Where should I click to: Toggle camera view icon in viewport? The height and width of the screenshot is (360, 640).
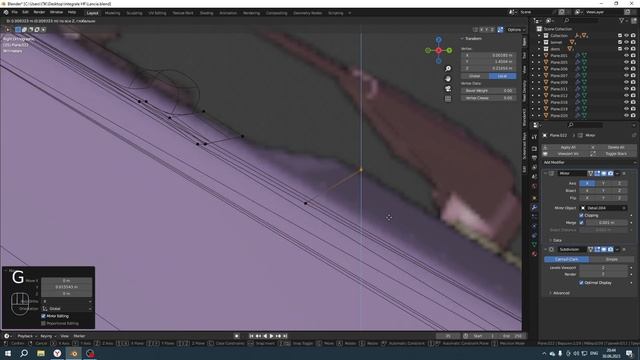[448, 89]
